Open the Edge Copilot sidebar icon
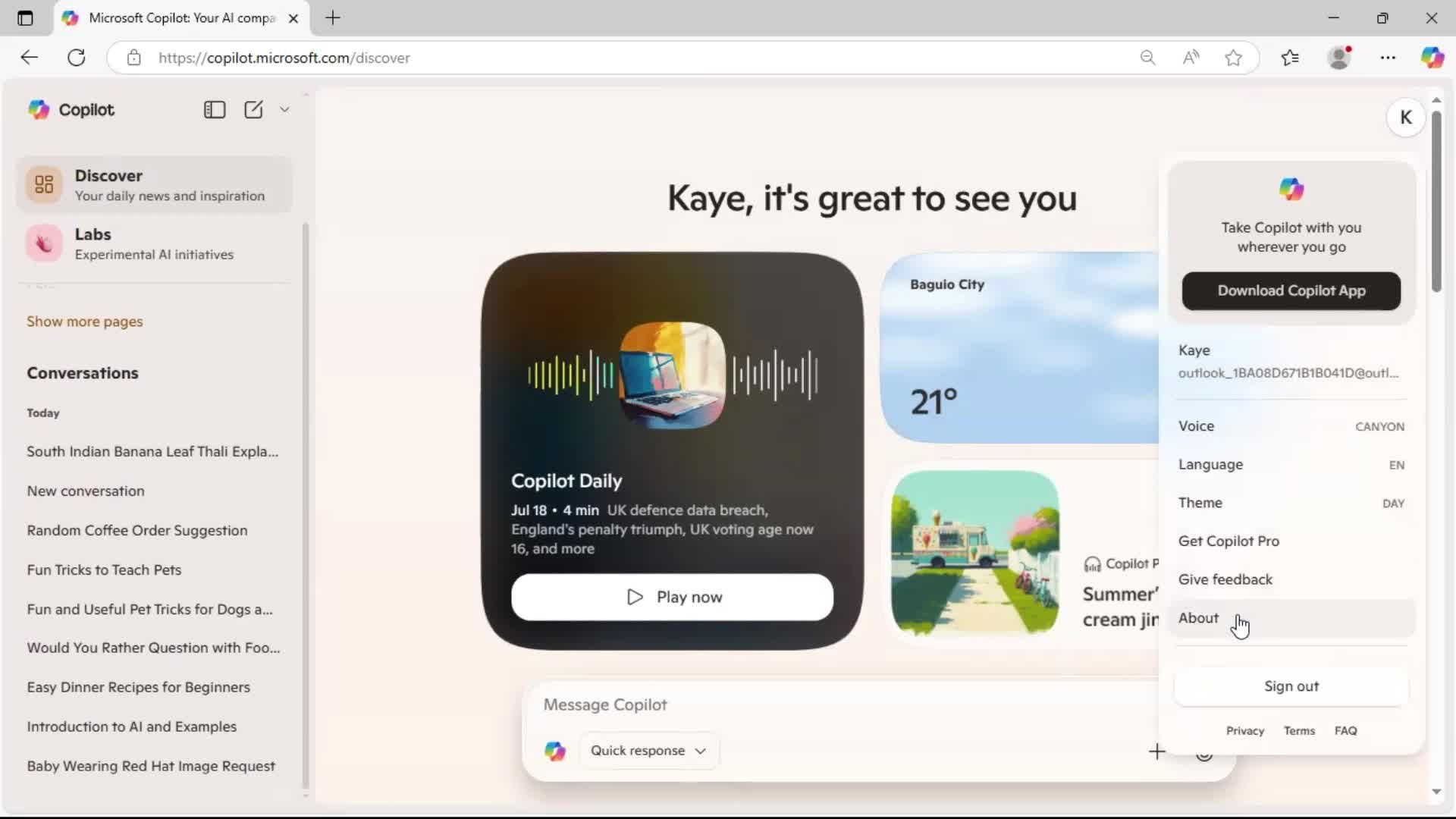This screenshot has width=1456, height=819. 1432,58
